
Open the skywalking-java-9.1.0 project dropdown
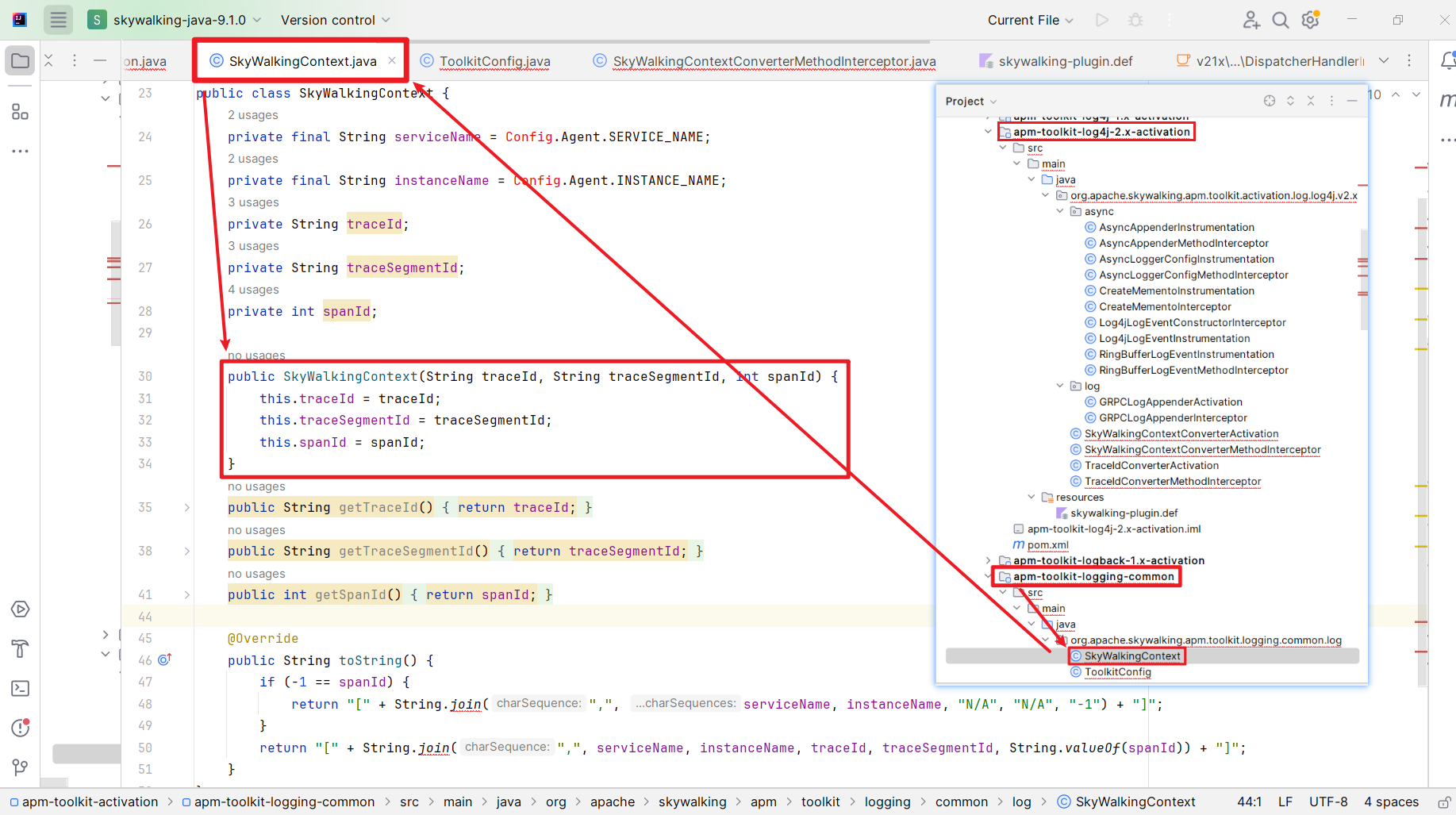[x=176, y=20]
